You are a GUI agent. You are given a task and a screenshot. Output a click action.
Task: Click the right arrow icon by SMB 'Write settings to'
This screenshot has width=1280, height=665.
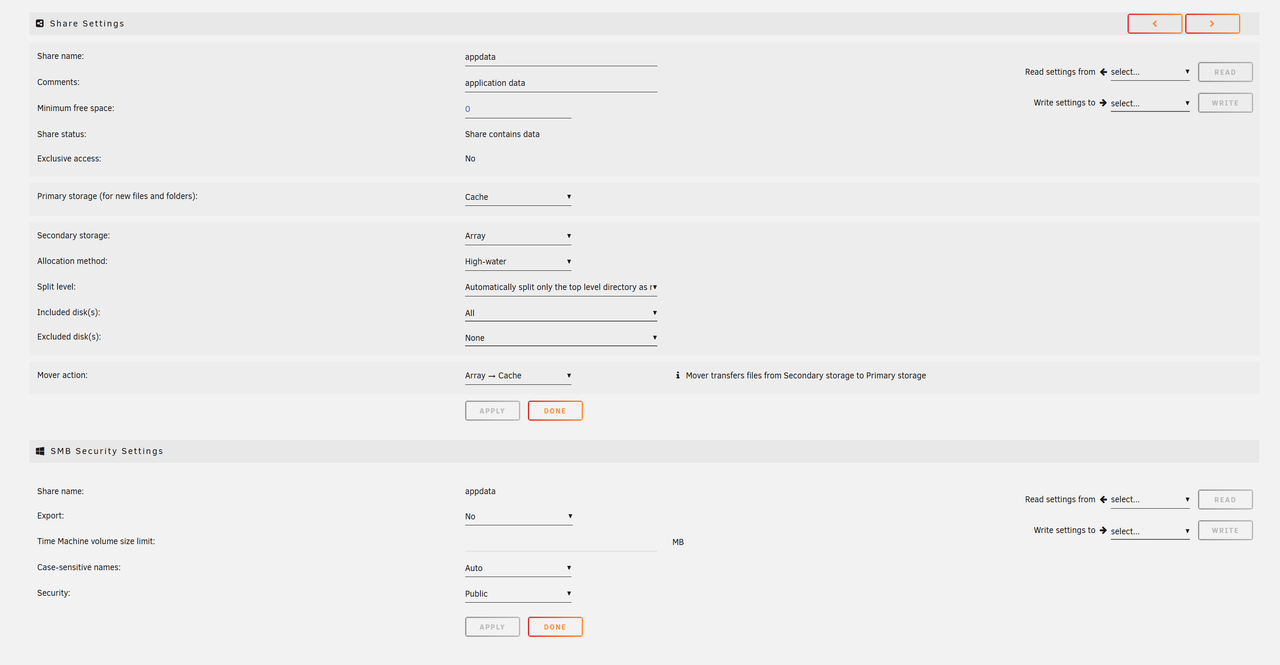[x=1104, y=530]
